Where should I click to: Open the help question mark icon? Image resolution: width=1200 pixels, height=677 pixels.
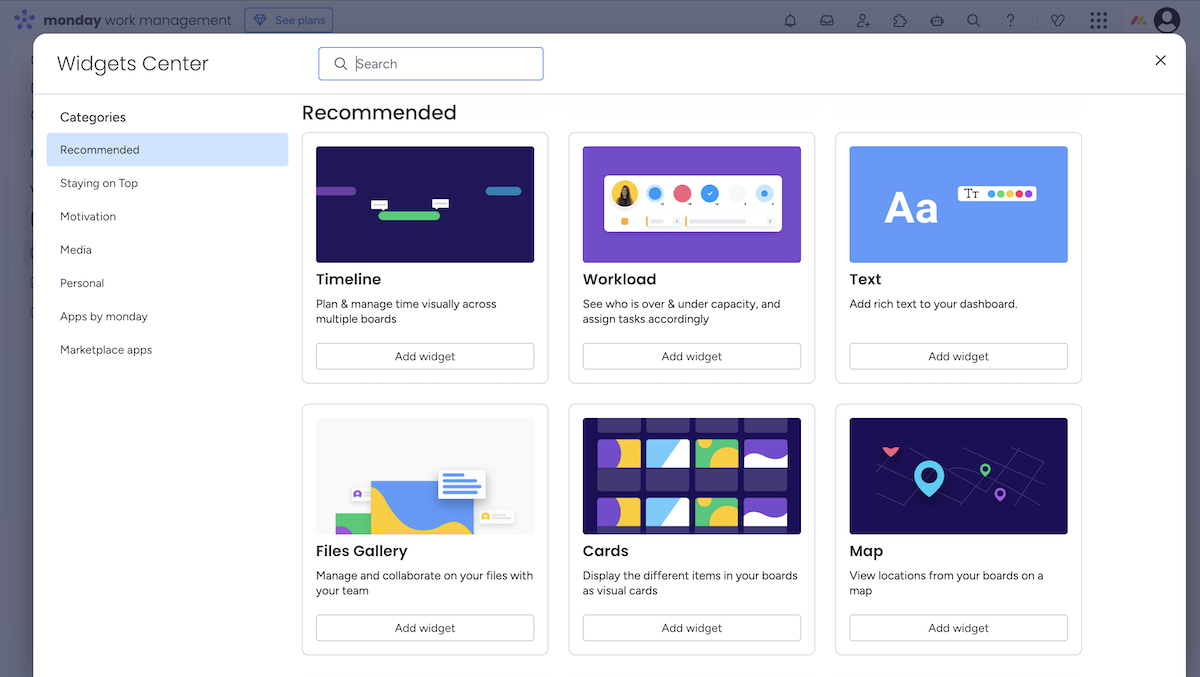1010,19
